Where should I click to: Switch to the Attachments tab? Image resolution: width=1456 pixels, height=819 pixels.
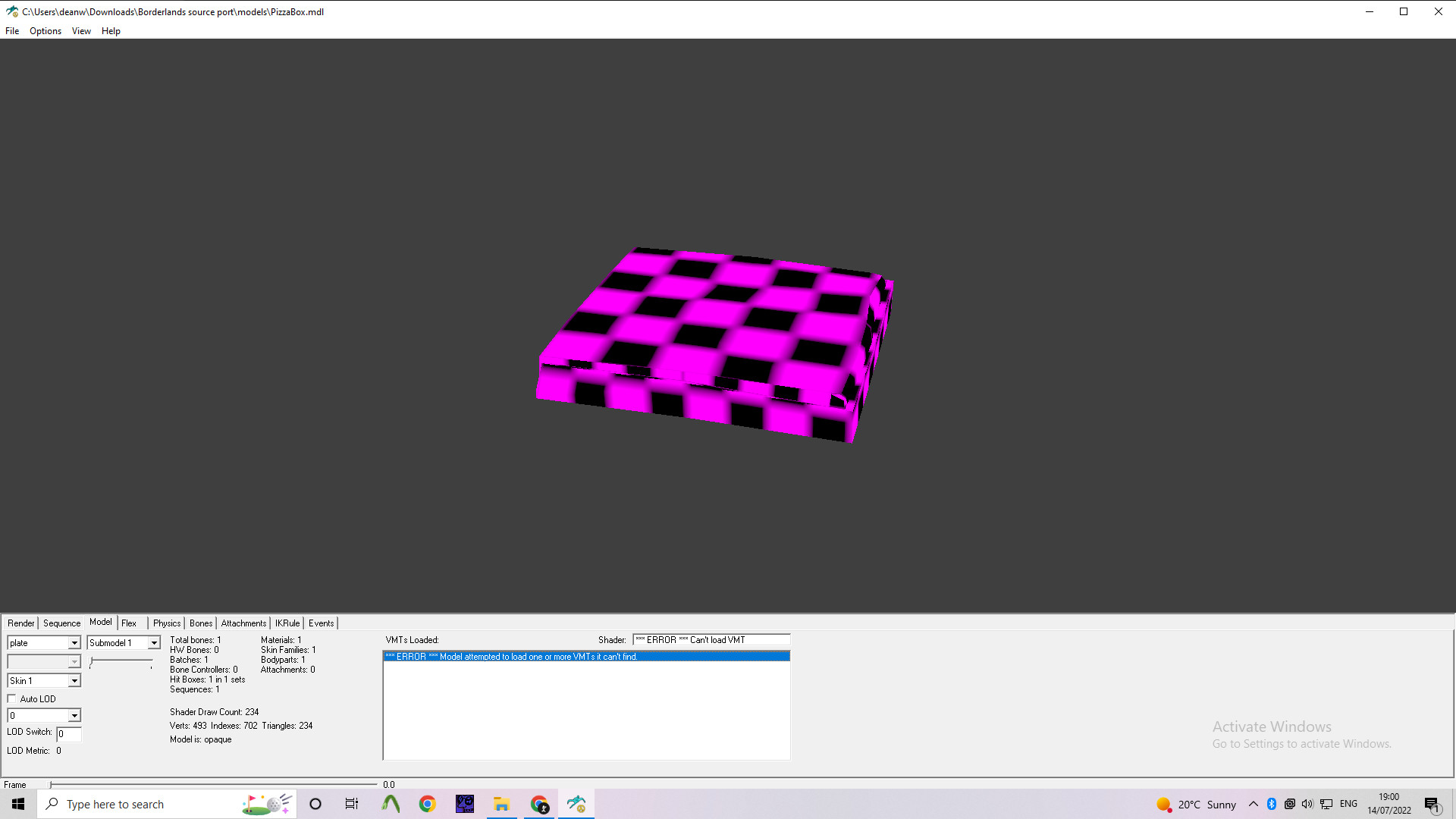point(243,623)
